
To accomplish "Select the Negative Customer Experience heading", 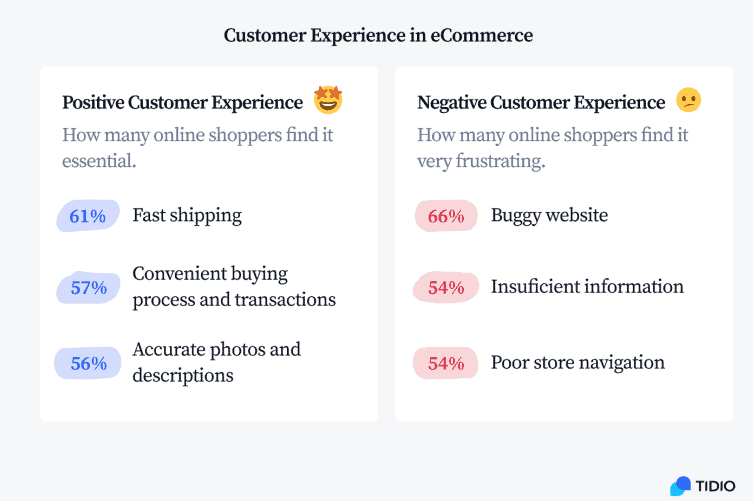I will point(541,102).
